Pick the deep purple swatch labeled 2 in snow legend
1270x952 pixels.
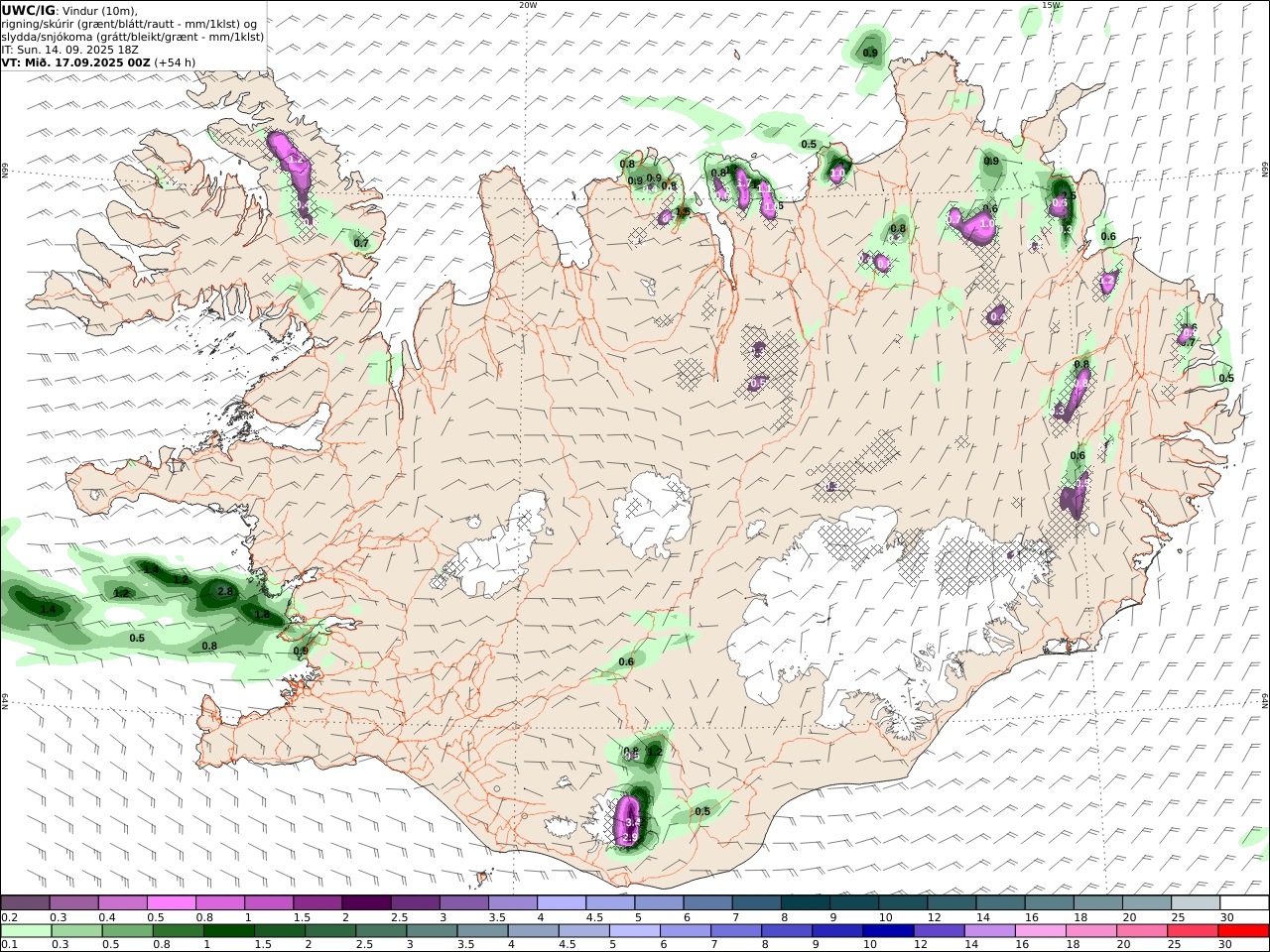365,903
